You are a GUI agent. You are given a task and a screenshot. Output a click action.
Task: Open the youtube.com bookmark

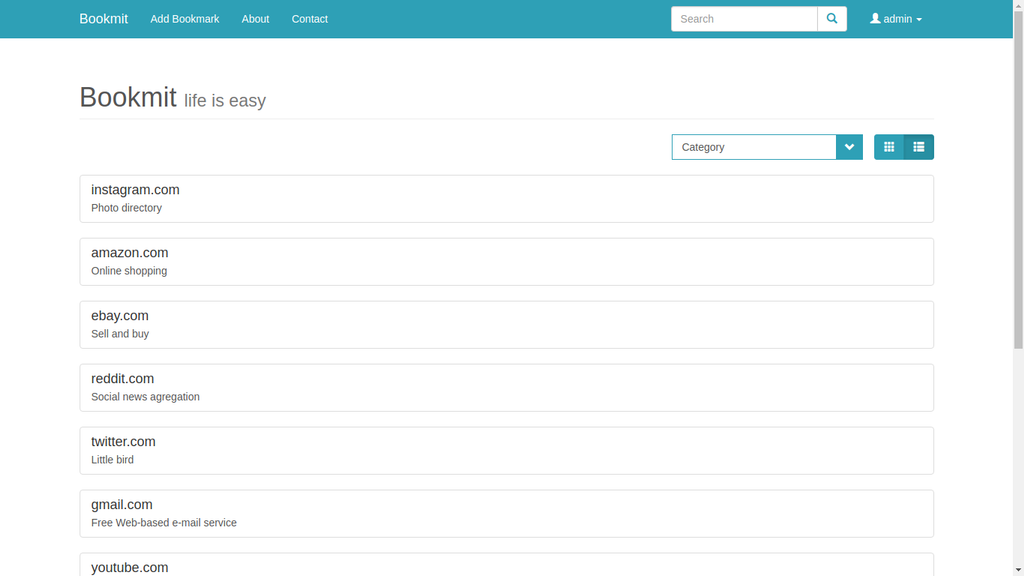point(129,568)
